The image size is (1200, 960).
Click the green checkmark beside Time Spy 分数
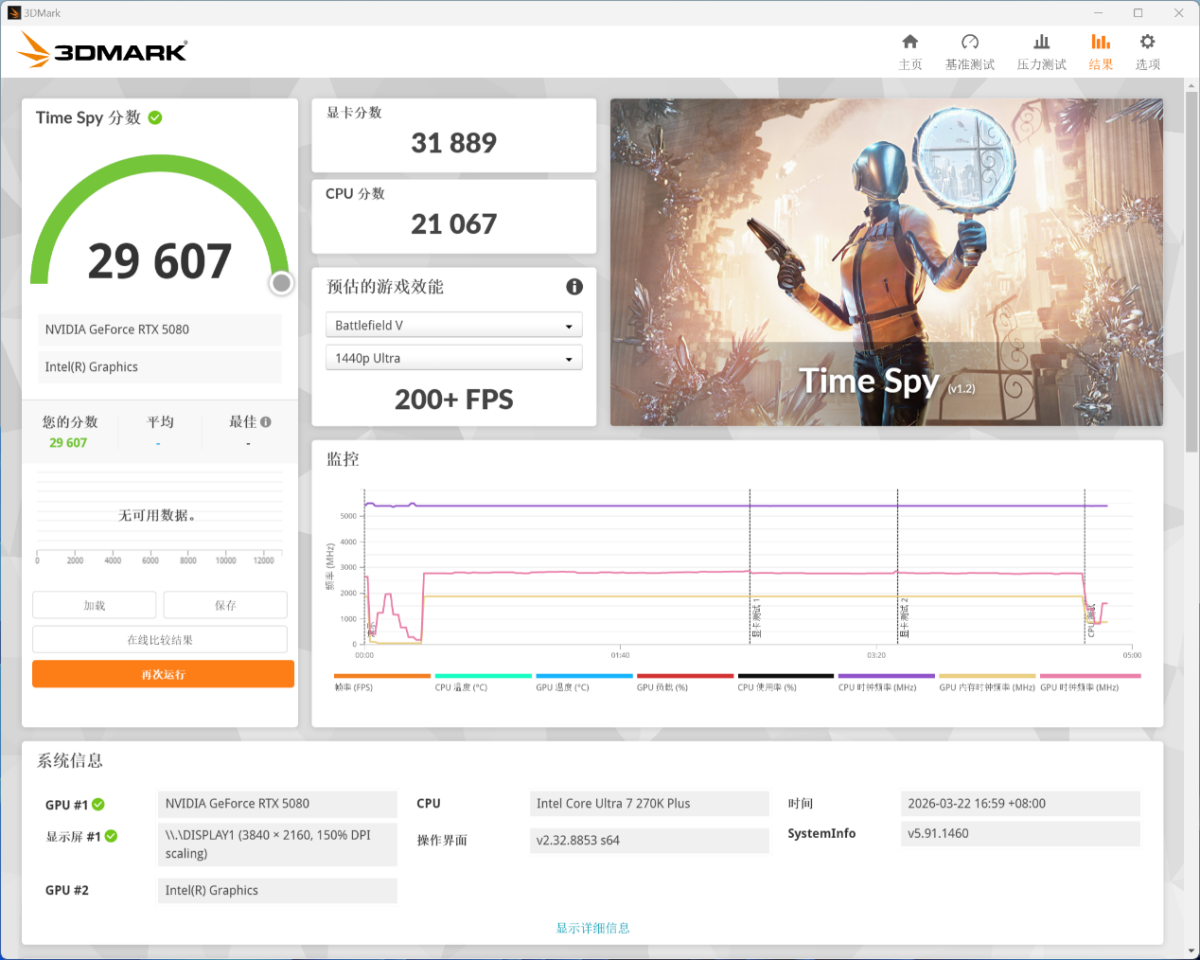[155, 118]
